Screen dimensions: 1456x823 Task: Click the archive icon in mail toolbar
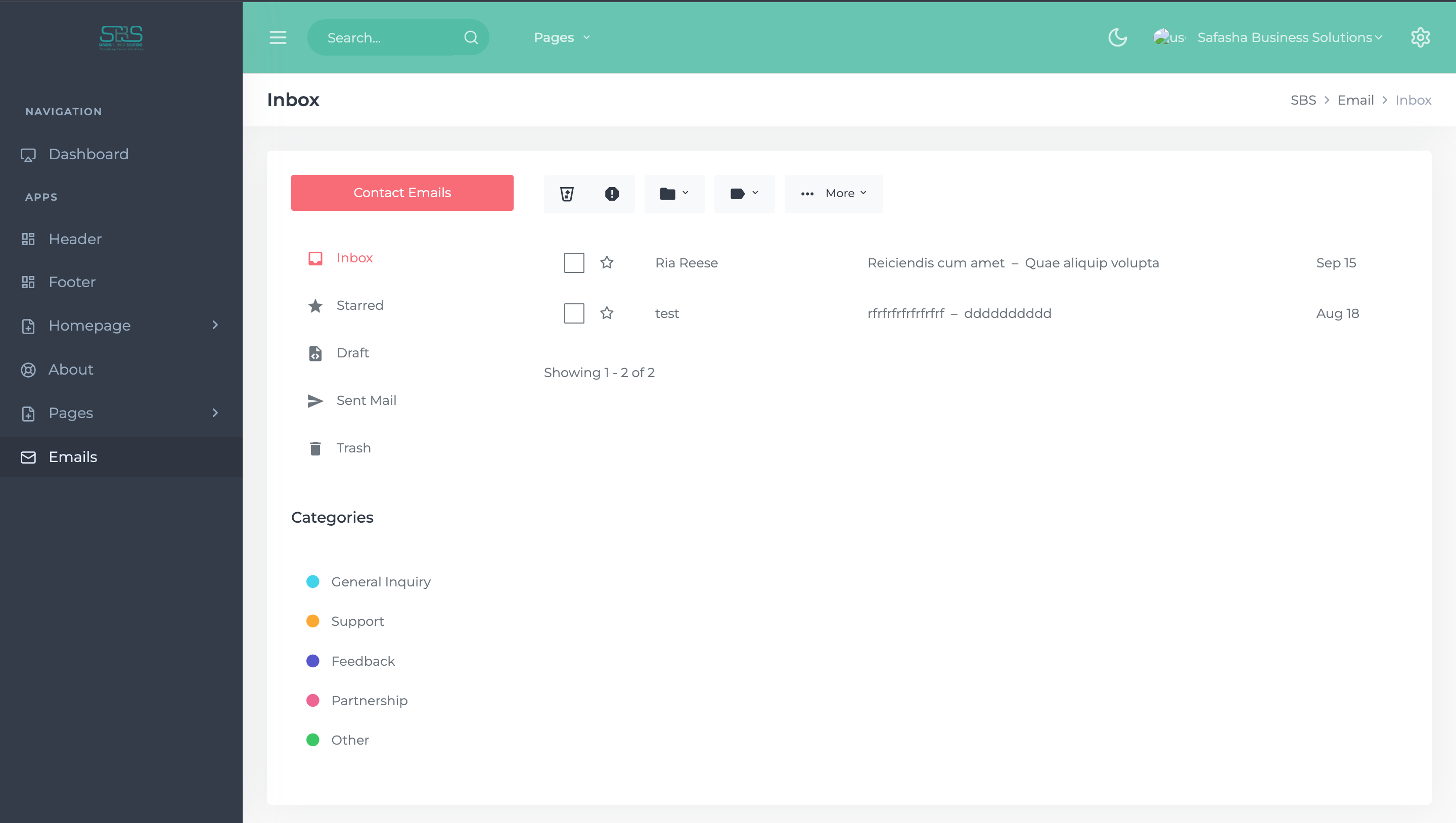tap(567, 194)
